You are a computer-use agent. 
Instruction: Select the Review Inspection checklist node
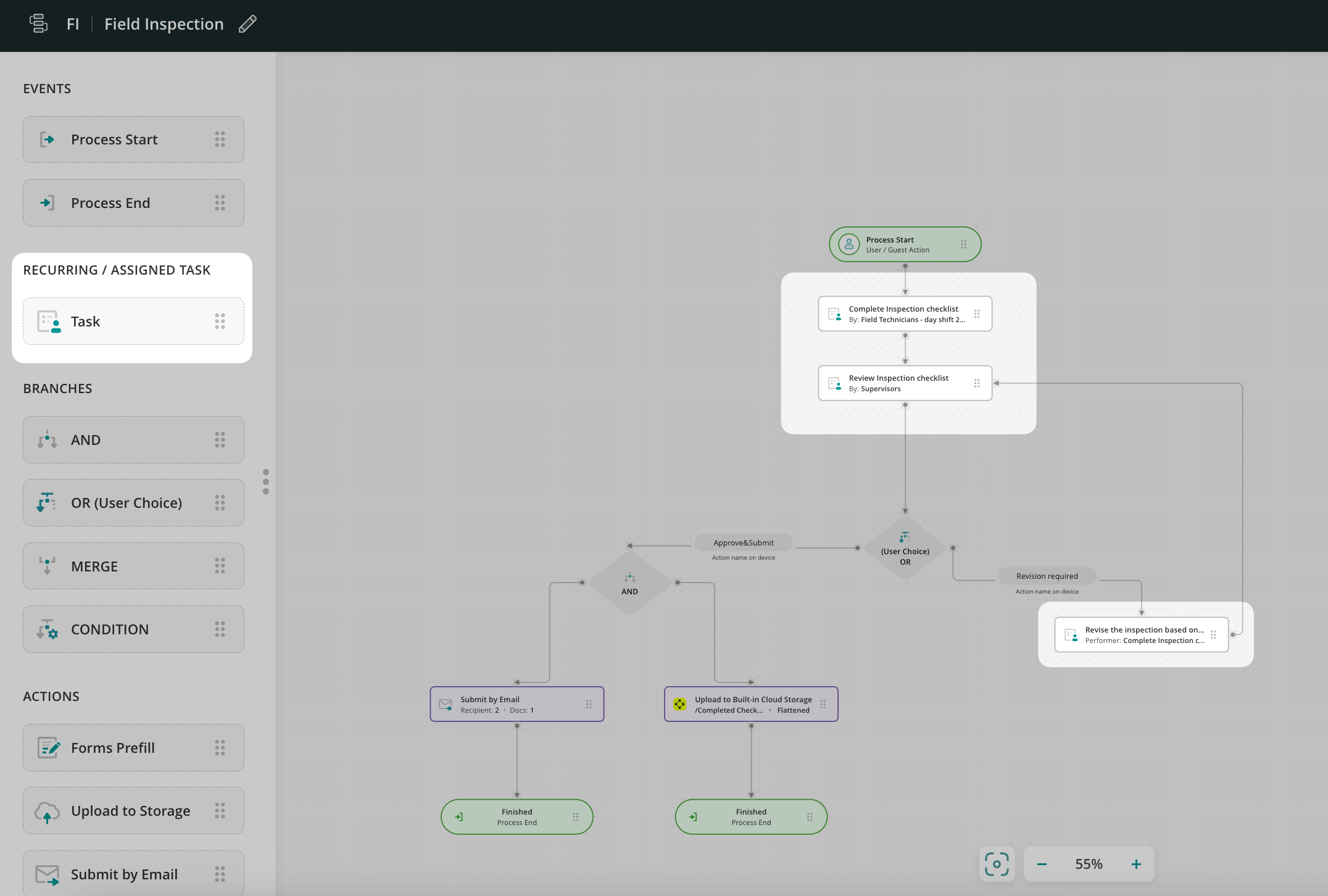tap(904, 383)
